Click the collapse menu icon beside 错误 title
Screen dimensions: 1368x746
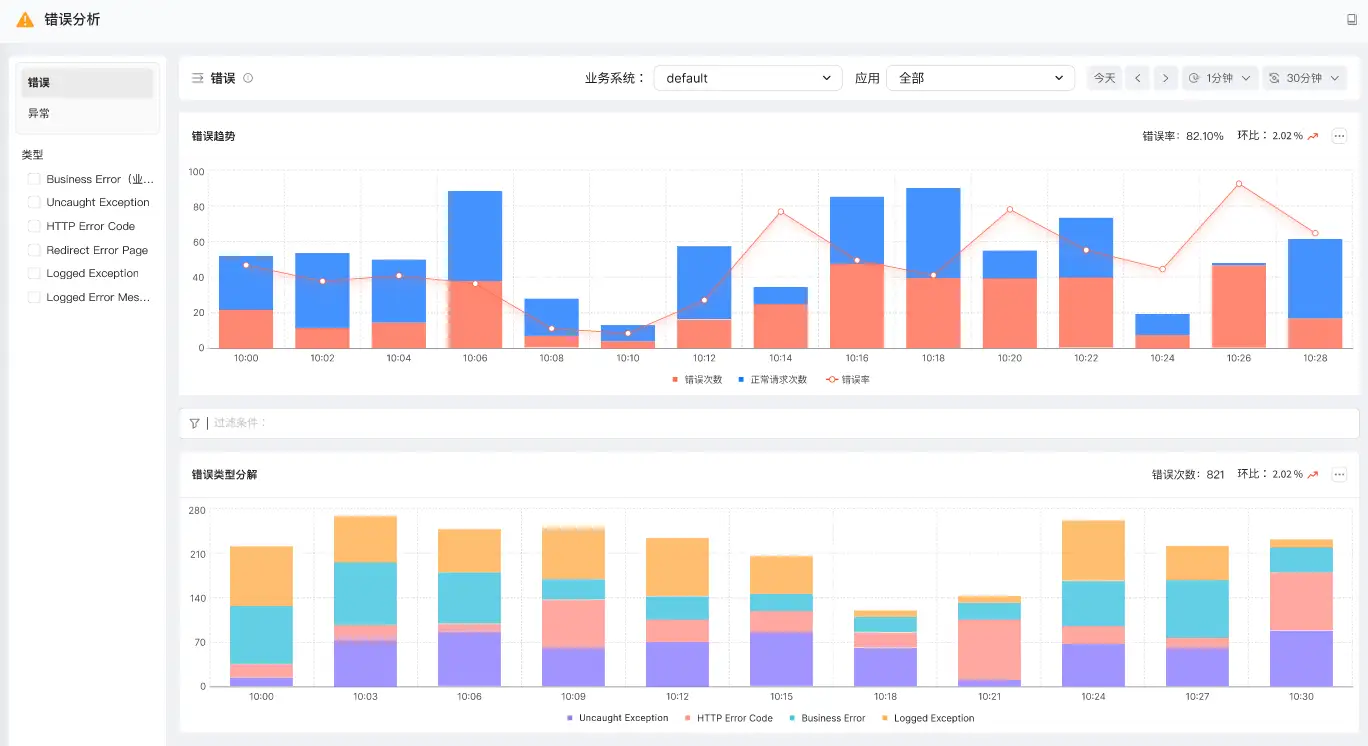click(x=197, y=78)
